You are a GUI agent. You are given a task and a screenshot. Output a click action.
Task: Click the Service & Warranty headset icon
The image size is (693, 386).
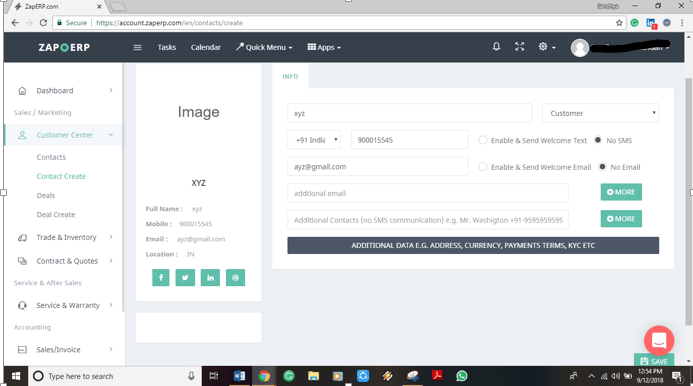click(x=22, y=305)
